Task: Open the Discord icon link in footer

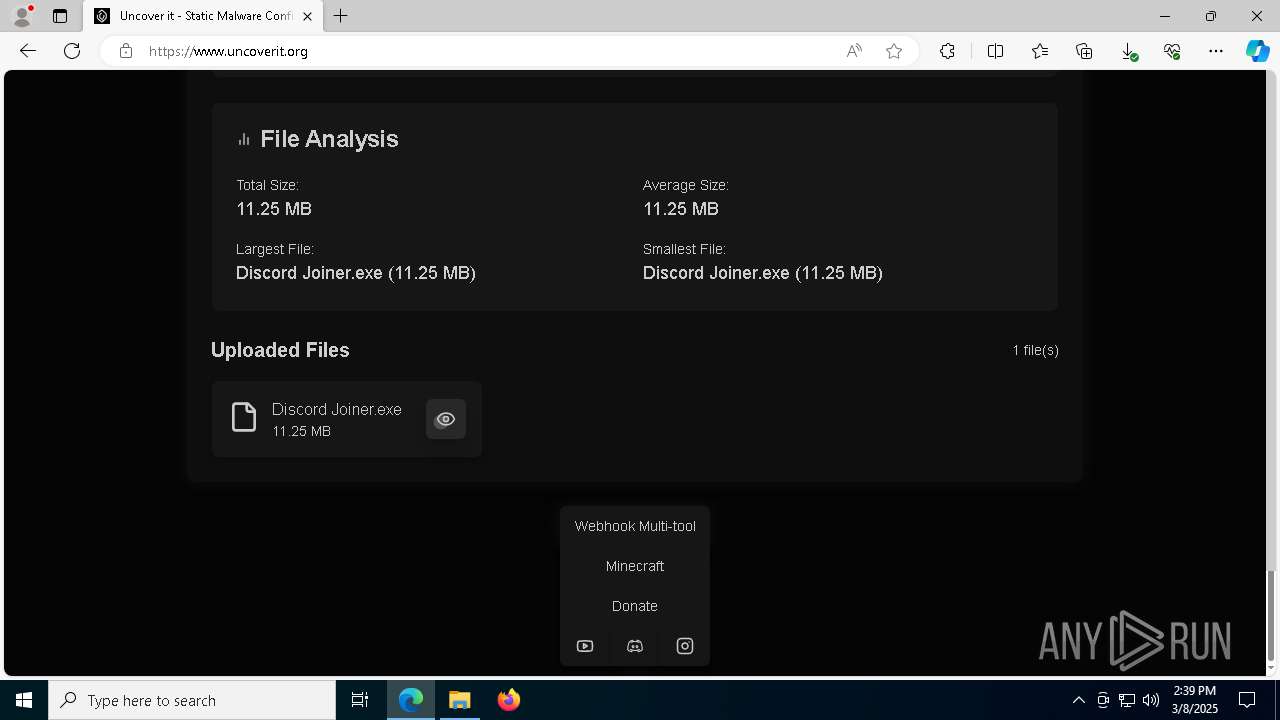Action: (635, 646)
